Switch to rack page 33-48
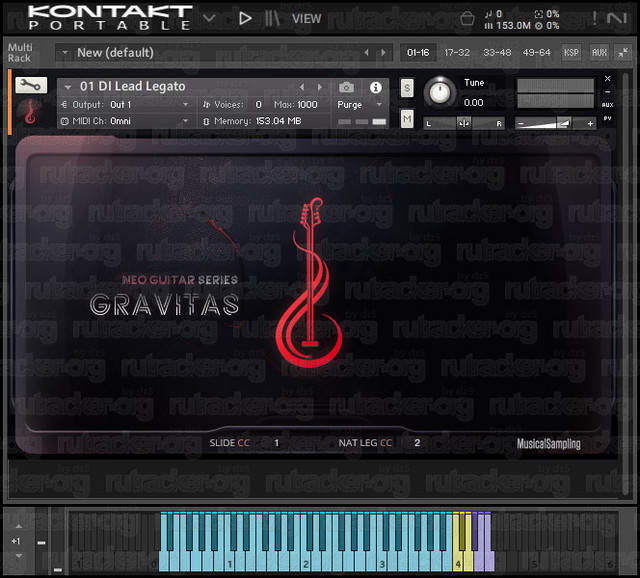This screenshot has height=578, width=640. (x=497, y=53)
